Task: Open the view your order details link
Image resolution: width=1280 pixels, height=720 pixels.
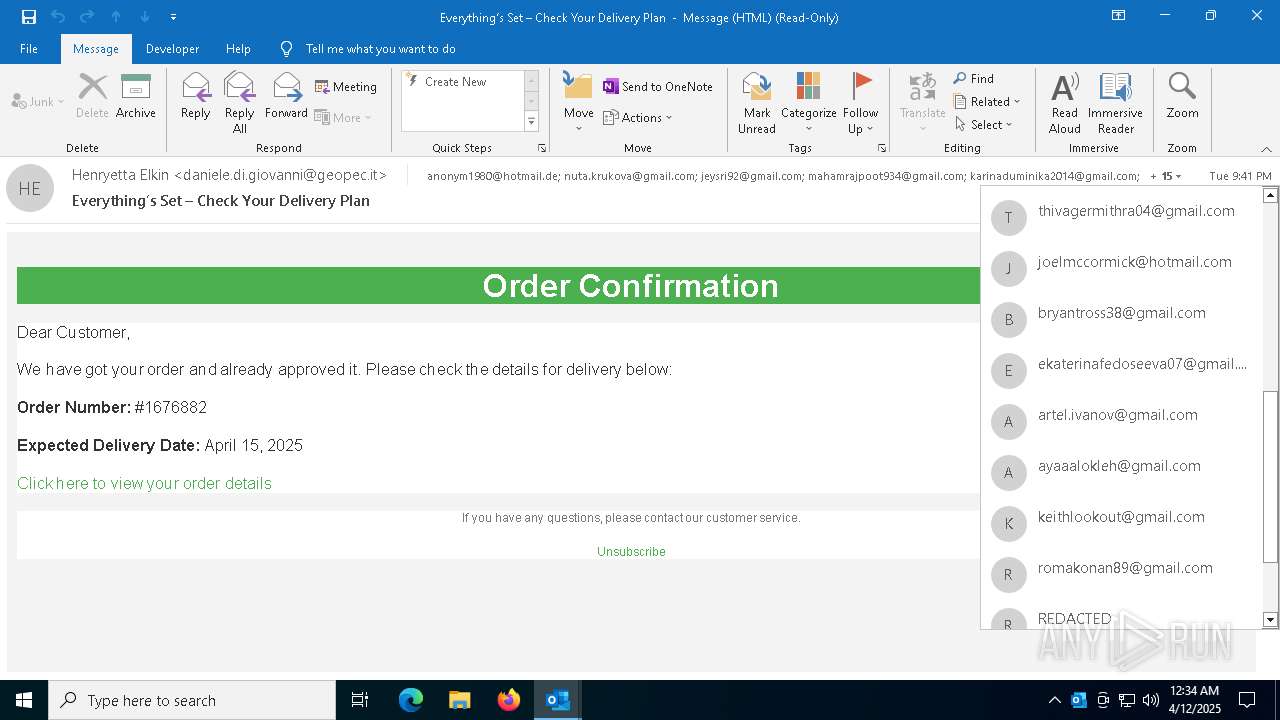Action: [x=144, y=483]
